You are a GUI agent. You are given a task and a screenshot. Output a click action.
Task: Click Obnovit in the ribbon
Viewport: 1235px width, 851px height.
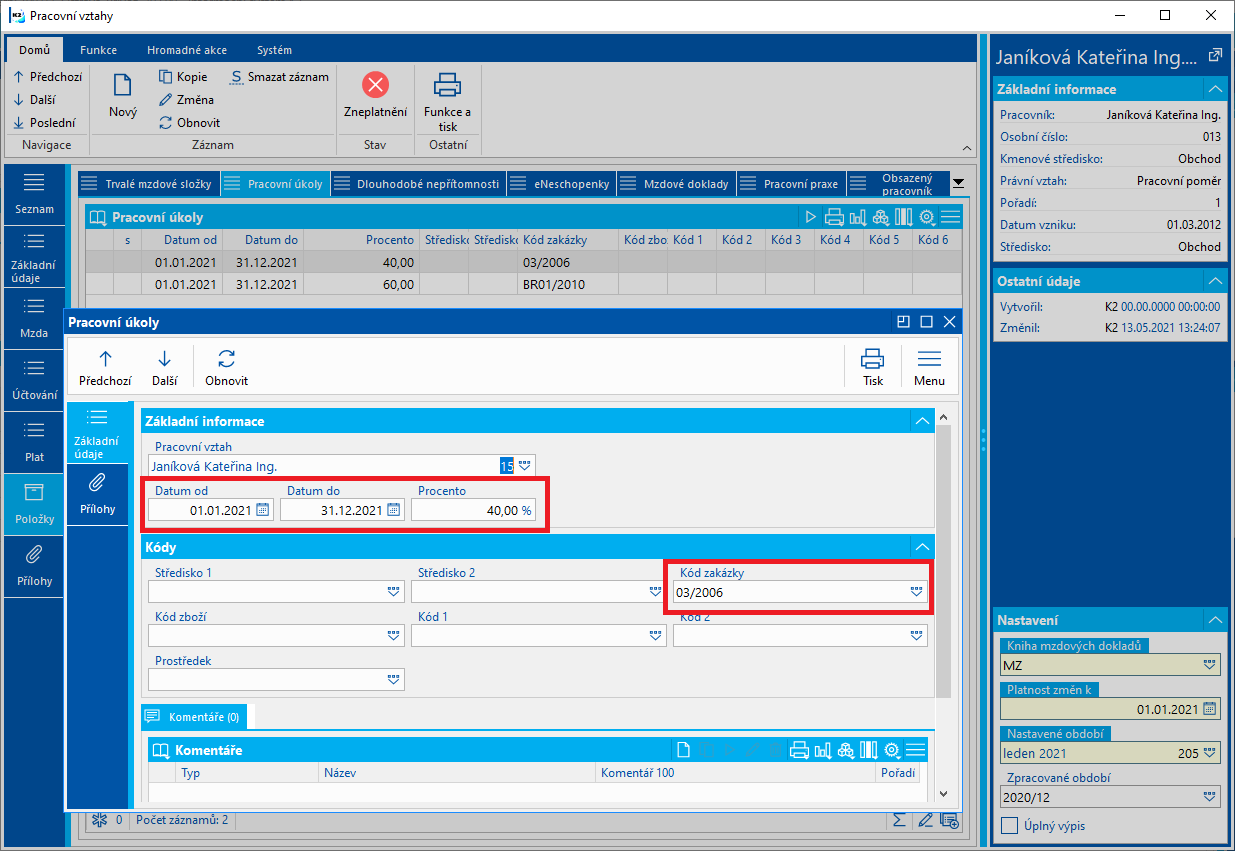pos(190,123)
